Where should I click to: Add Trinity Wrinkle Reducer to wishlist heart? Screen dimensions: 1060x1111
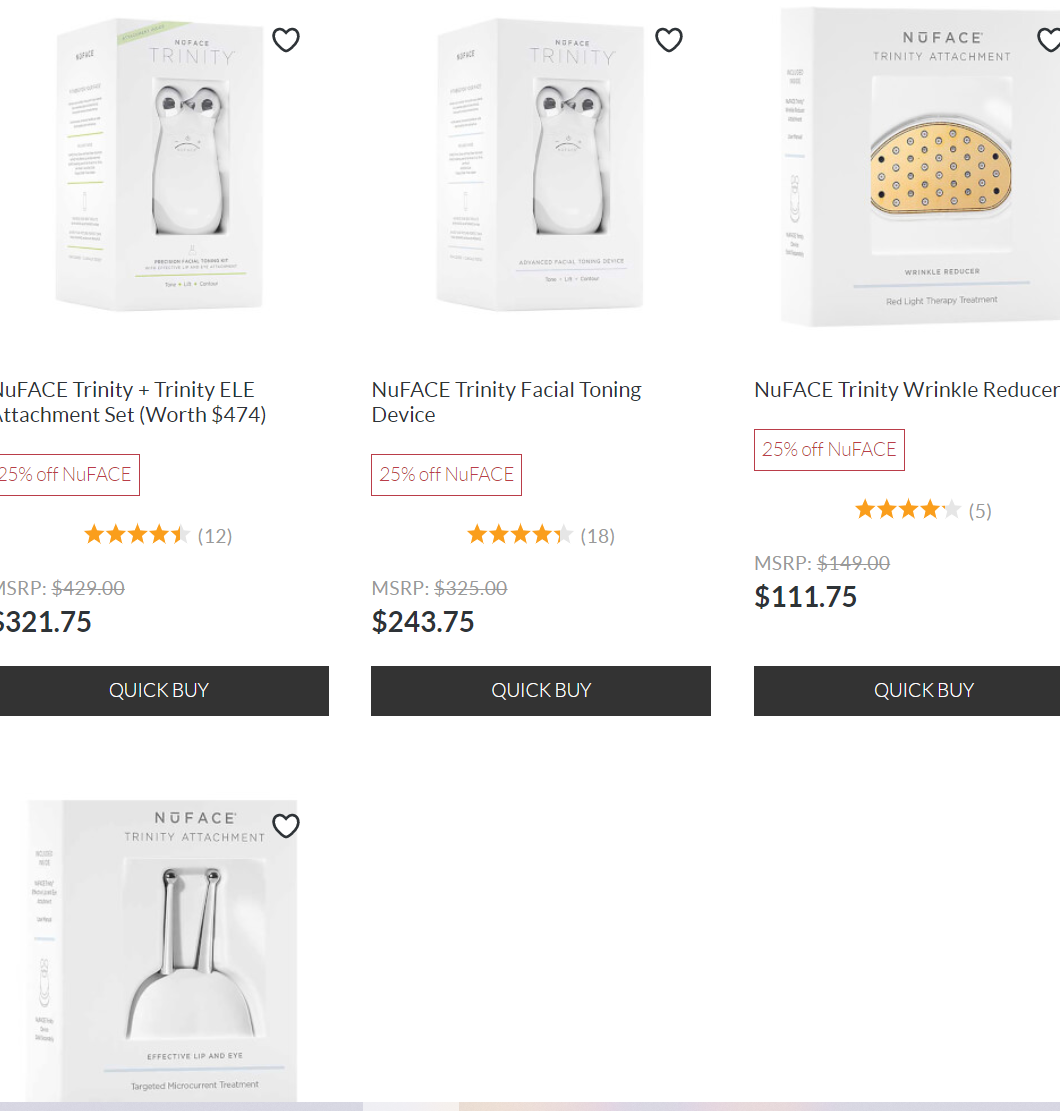(x=1049, y=40)
